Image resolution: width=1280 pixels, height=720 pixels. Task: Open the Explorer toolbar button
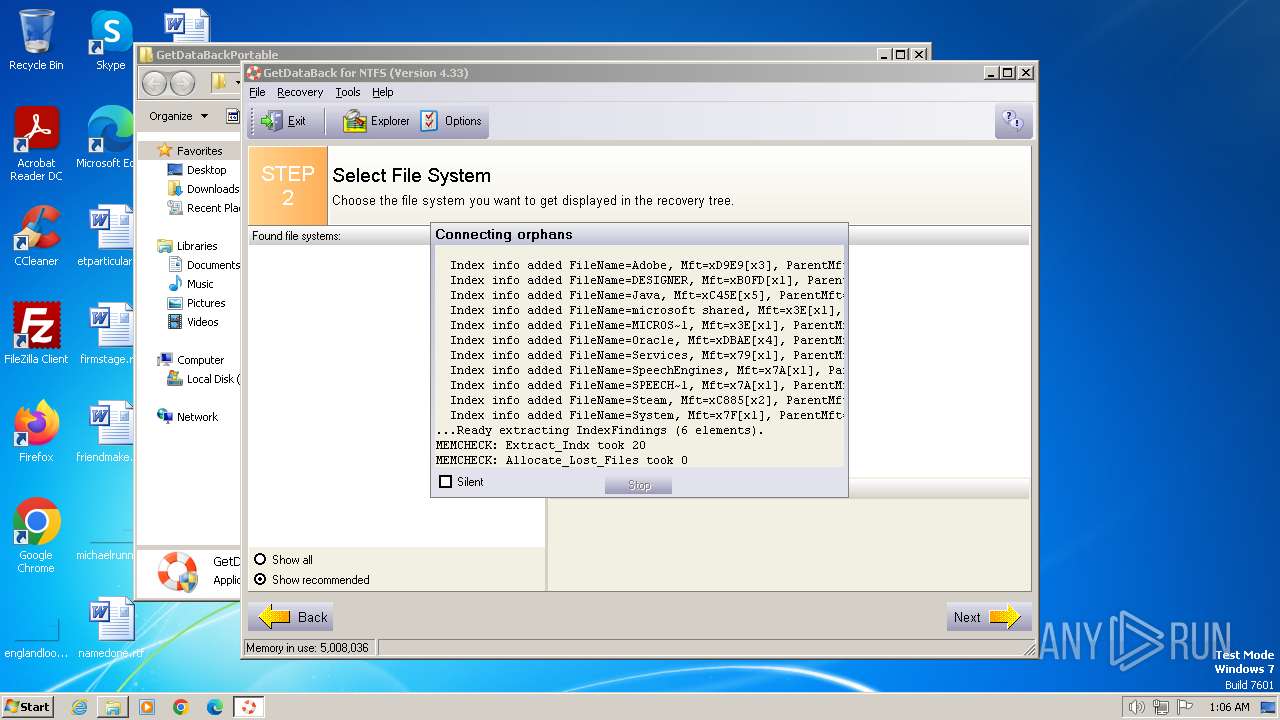(x=376, y=121)
